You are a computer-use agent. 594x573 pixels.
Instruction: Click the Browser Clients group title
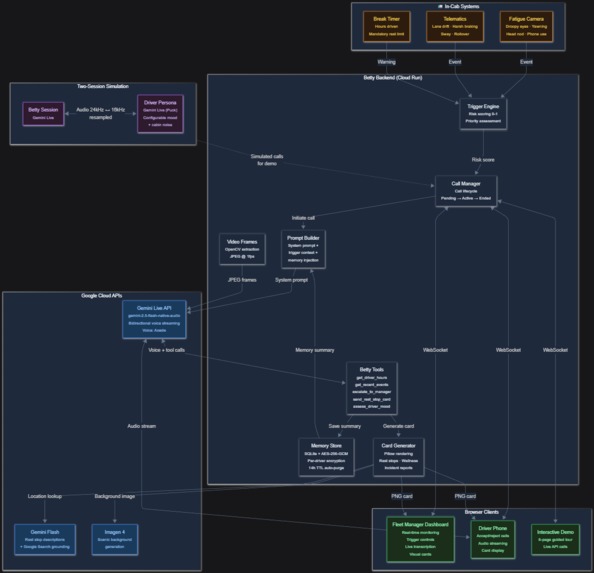pos(481,512)
